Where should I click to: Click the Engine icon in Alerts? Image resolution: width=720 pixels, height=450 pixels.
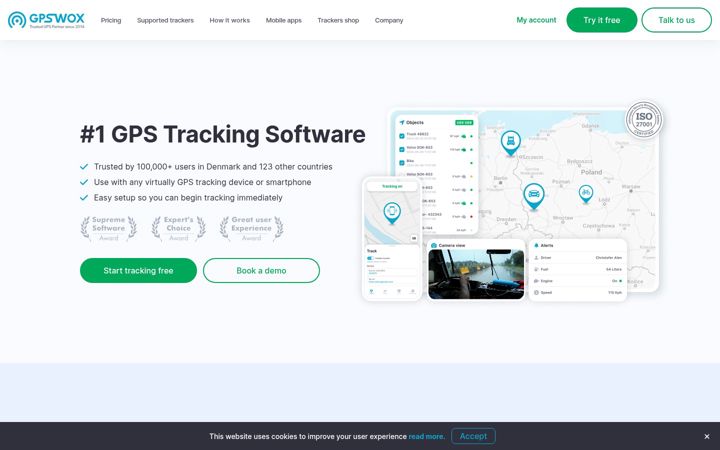(536, 281)
